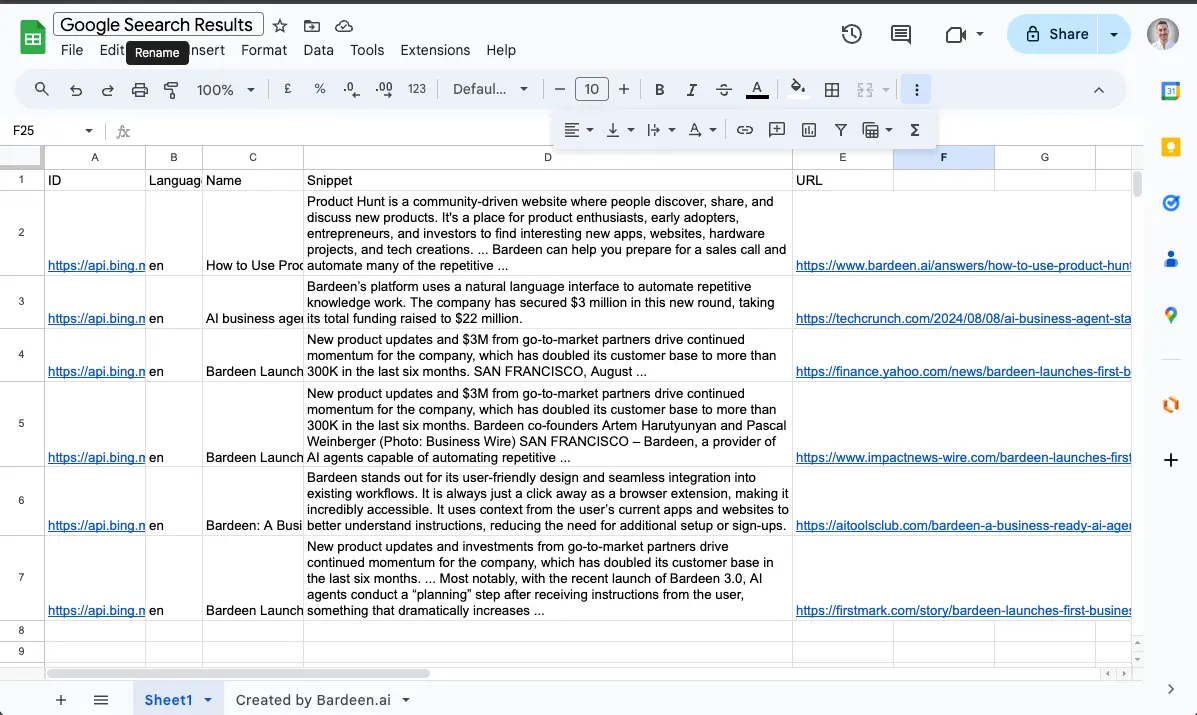Image resolution: width=1197 pixels, height=715 pixels.
Task: Click the insert comment icon
Action: tap(776, 130)
